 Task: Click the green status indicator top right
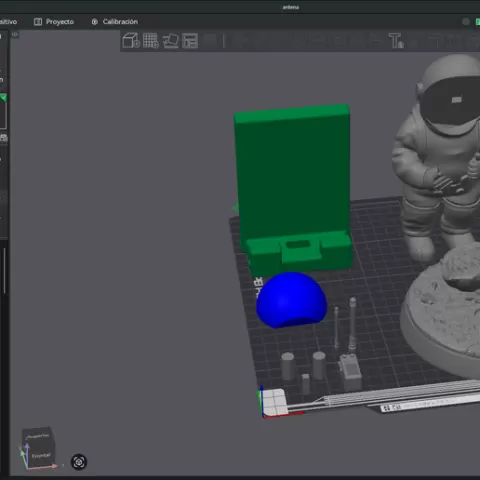(477, 22)
